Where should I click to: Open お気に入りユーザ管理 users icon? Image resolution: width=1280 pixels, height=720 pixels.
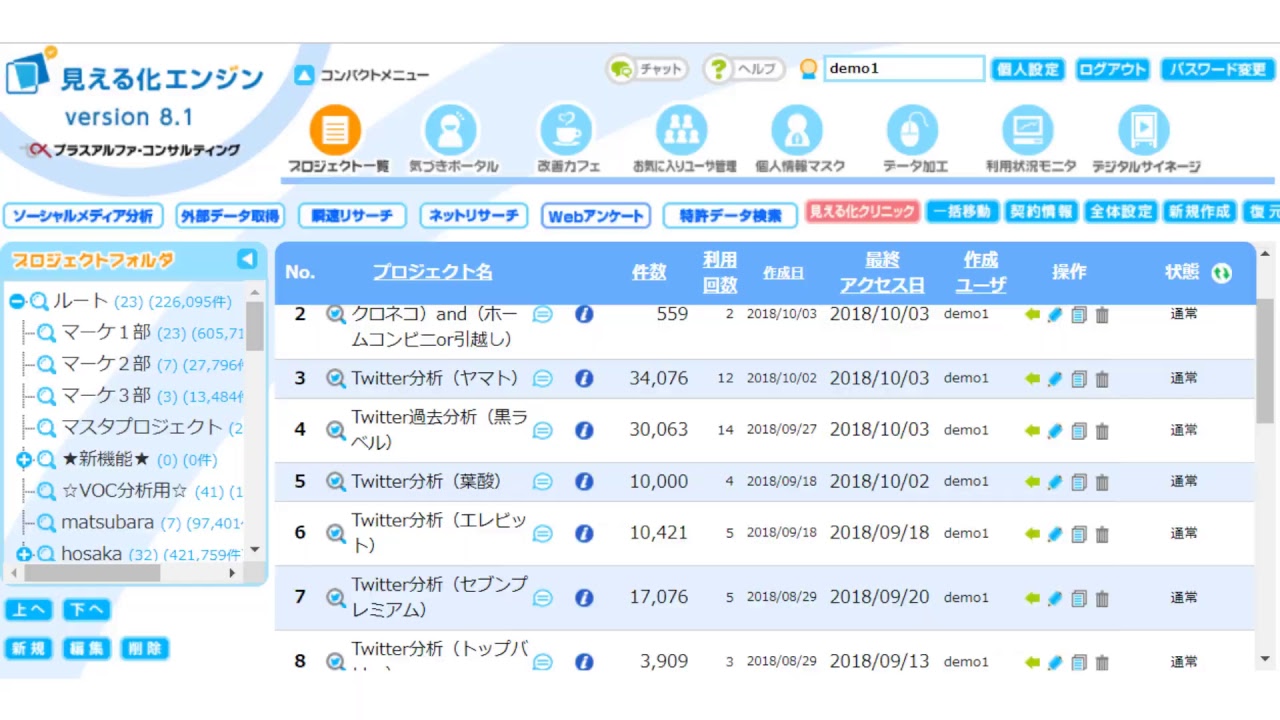tap(684, 131)
